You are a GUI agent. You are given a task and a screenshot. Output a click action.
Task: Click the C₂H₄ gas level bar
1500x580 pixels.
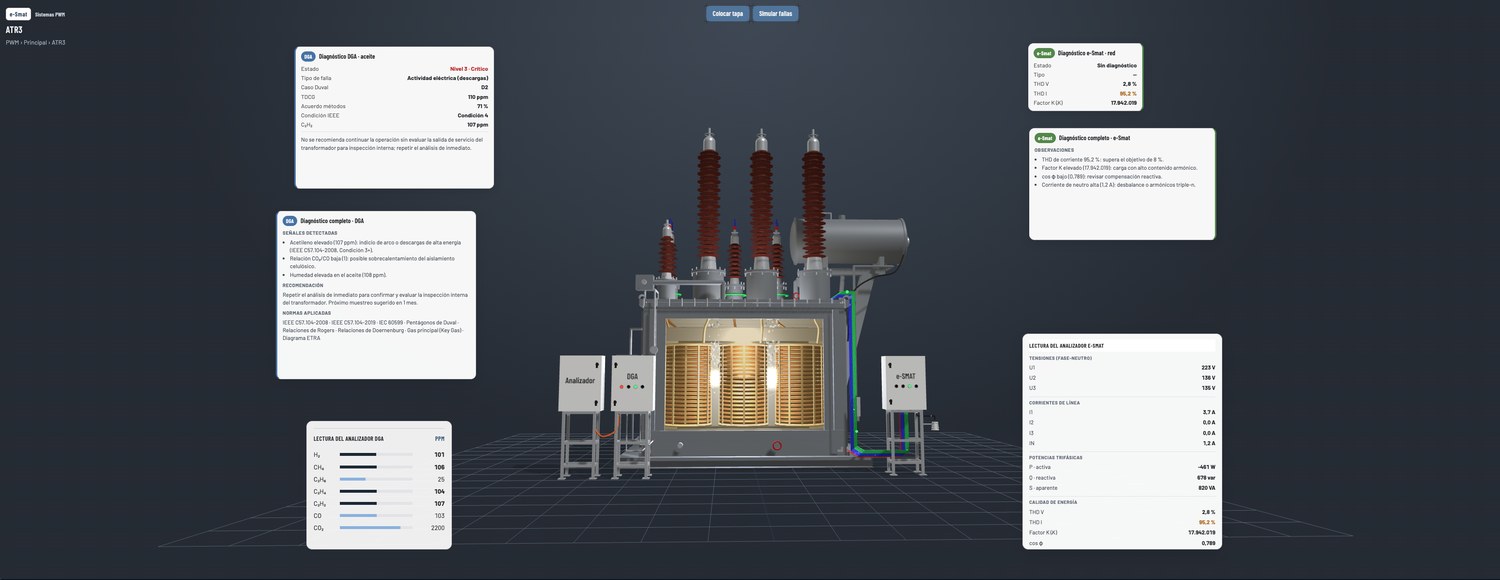click(376, 492)
